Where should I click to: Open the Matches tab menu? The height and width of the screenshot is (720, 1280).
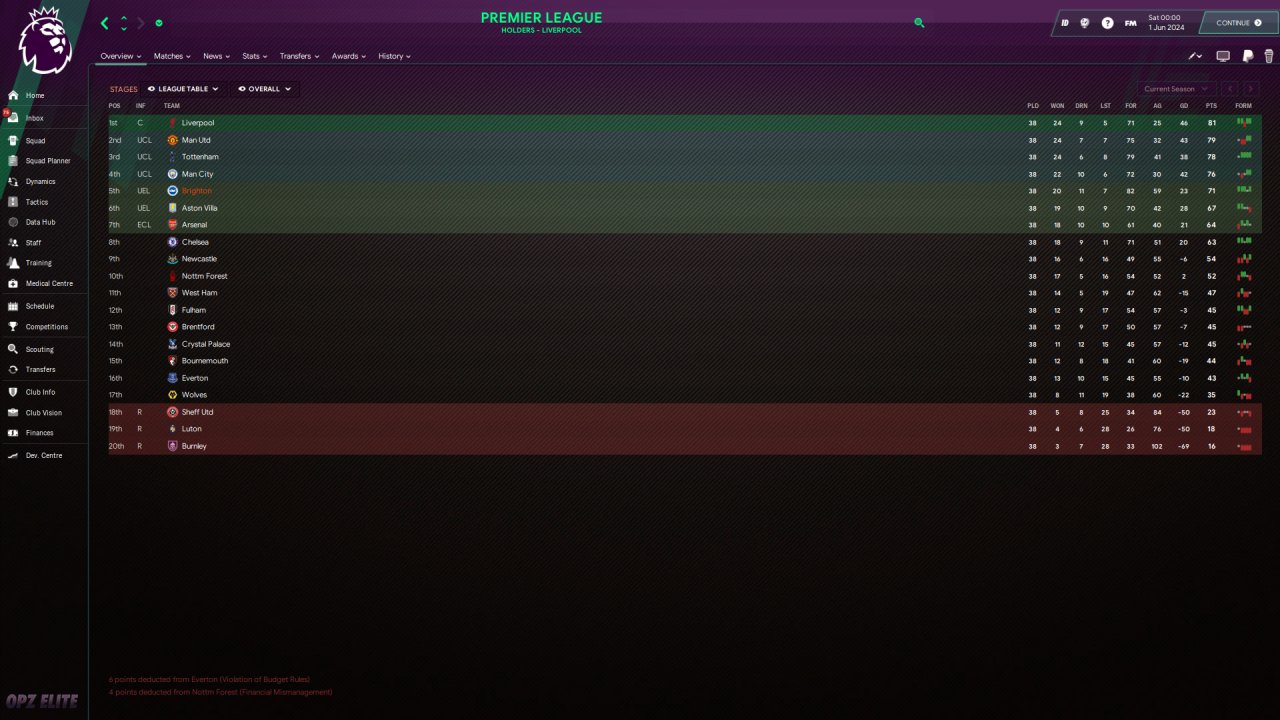tap(172, 56)
